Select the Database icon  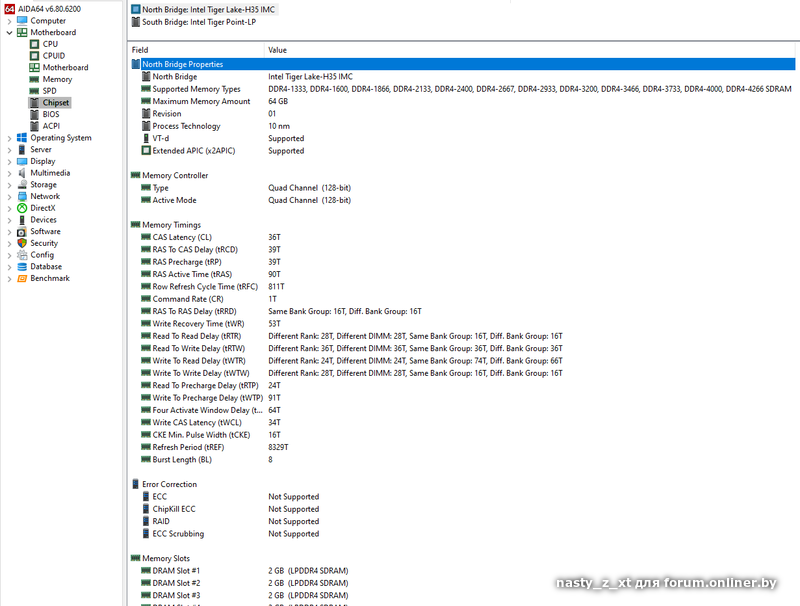[22, 267]
